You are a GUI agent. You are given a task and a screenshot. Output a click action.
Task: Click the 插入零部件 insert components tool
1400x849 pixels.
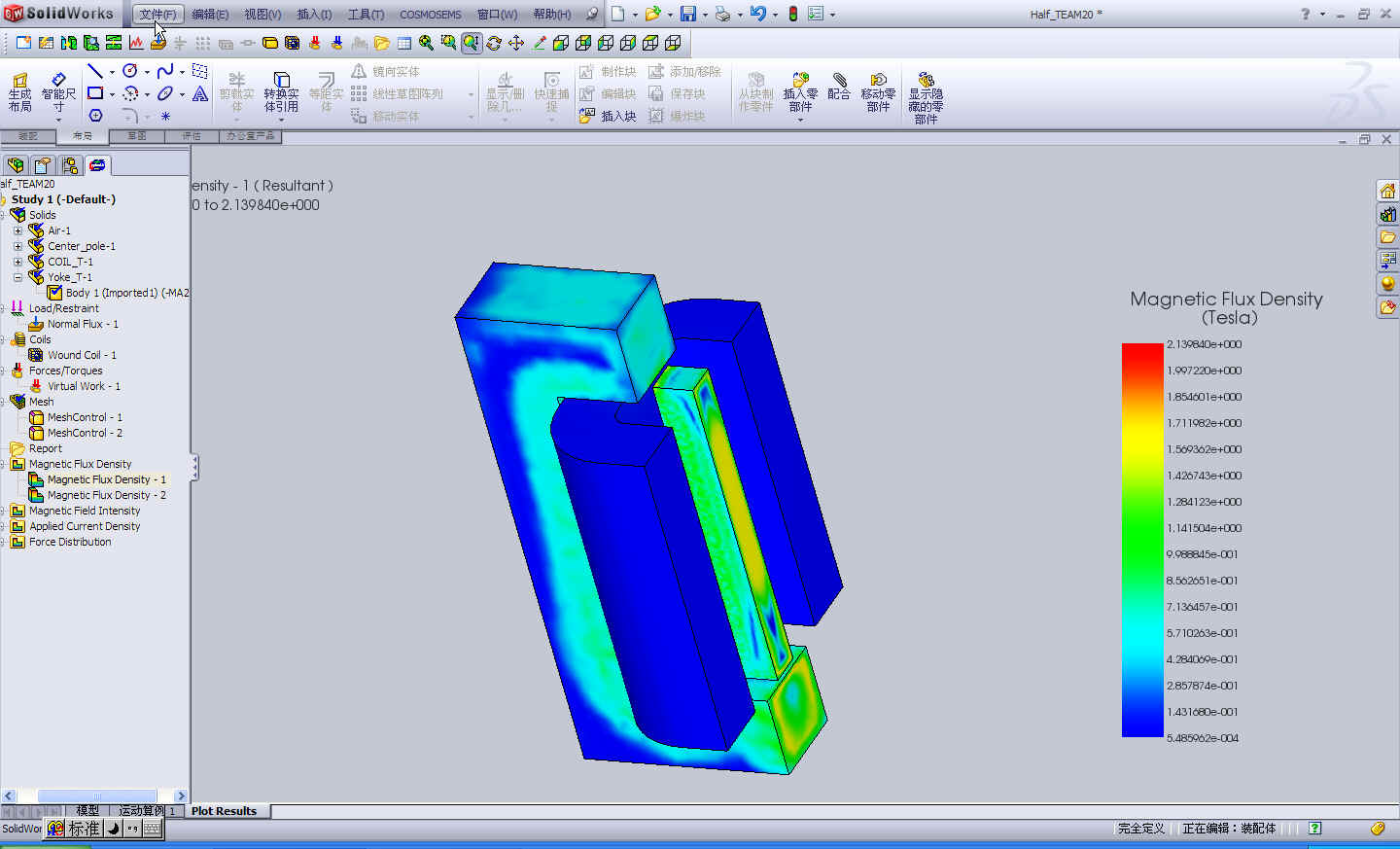click(800, 91)
